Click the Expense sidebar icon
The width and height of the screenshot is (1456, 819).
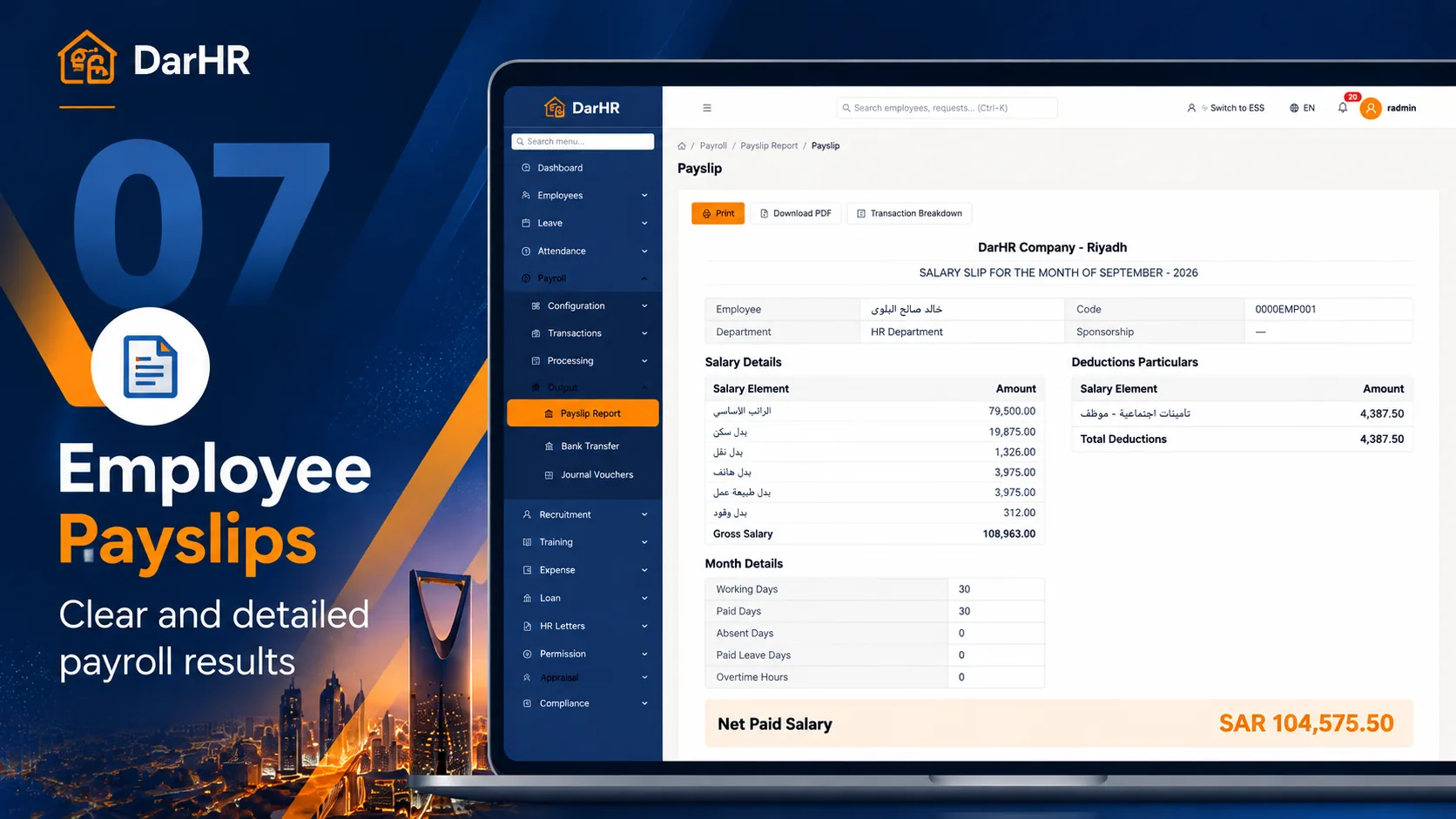pyautogui.click(x=527, y=571)
